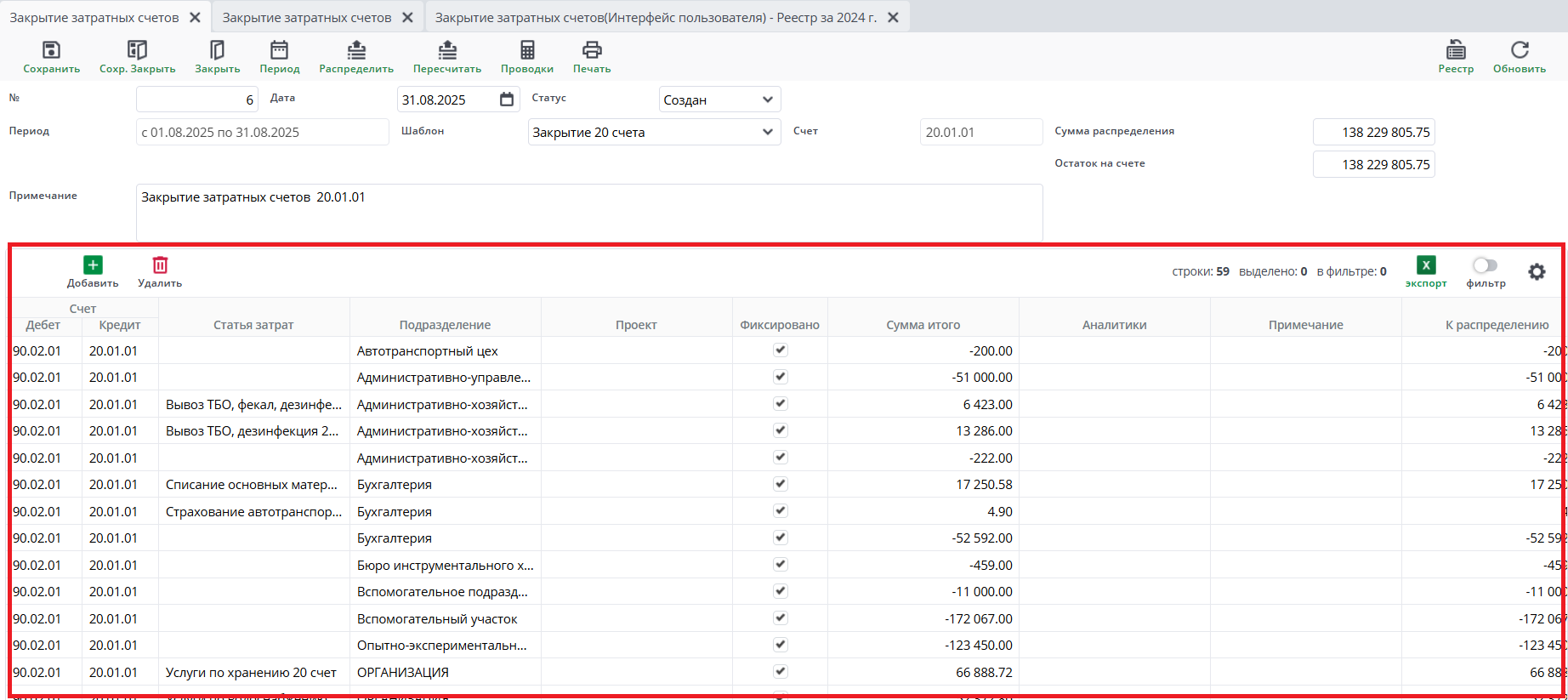Uncheck Фиксировано for Автотранспортный цех row
Image resolution: width=1568 pixels, height=700 pixels.
click(x=781, y=350)
